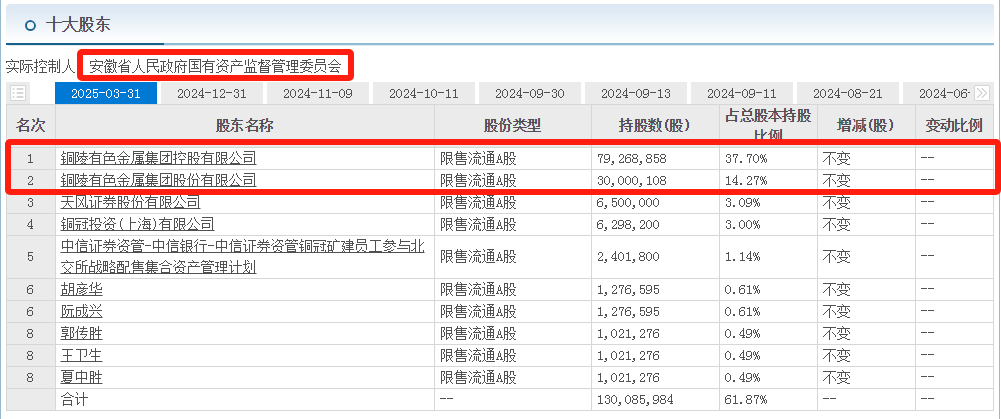The width and height of the screenshot is (1001, 419).
Task: Click shareholder name 阮成兴
Action: pos(81,312)
